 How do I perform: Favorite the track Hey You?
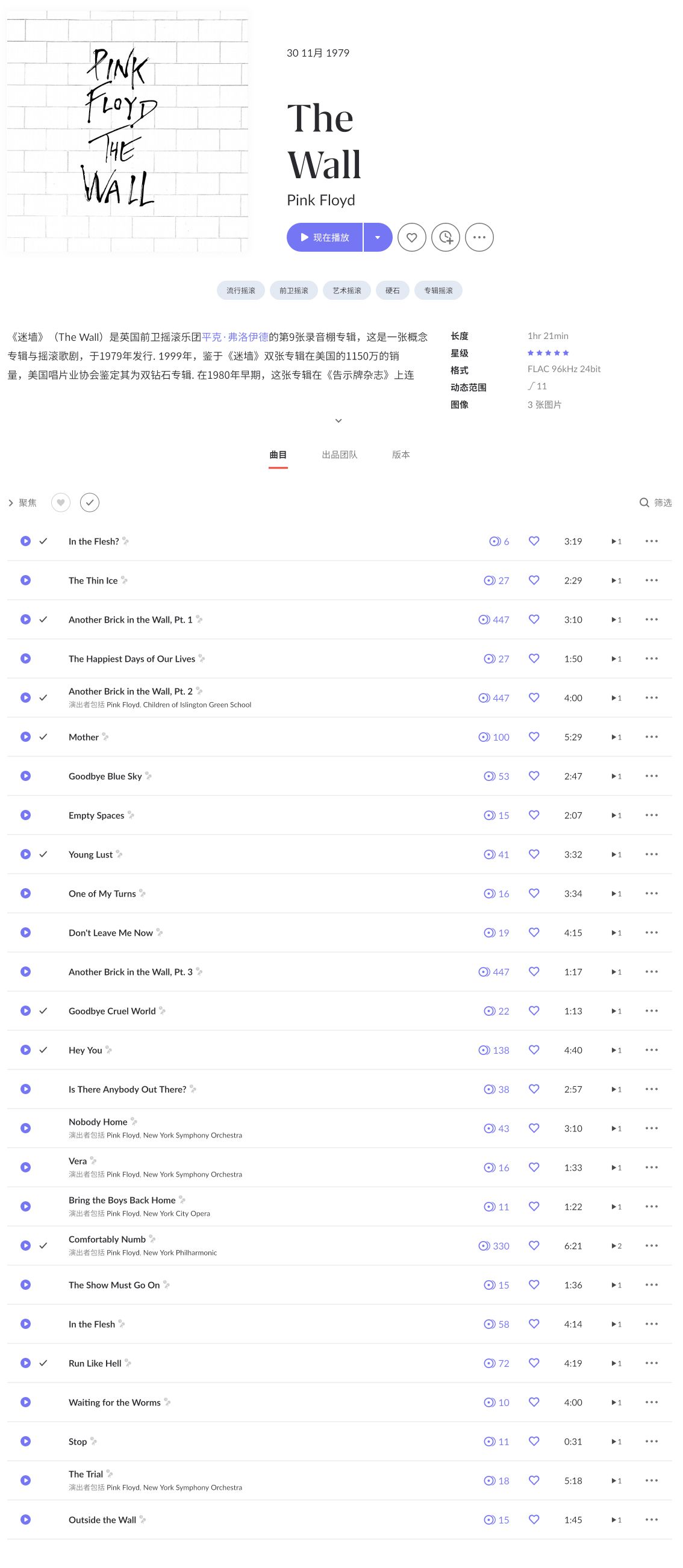pyautogui.click(x=534, y=1050)
